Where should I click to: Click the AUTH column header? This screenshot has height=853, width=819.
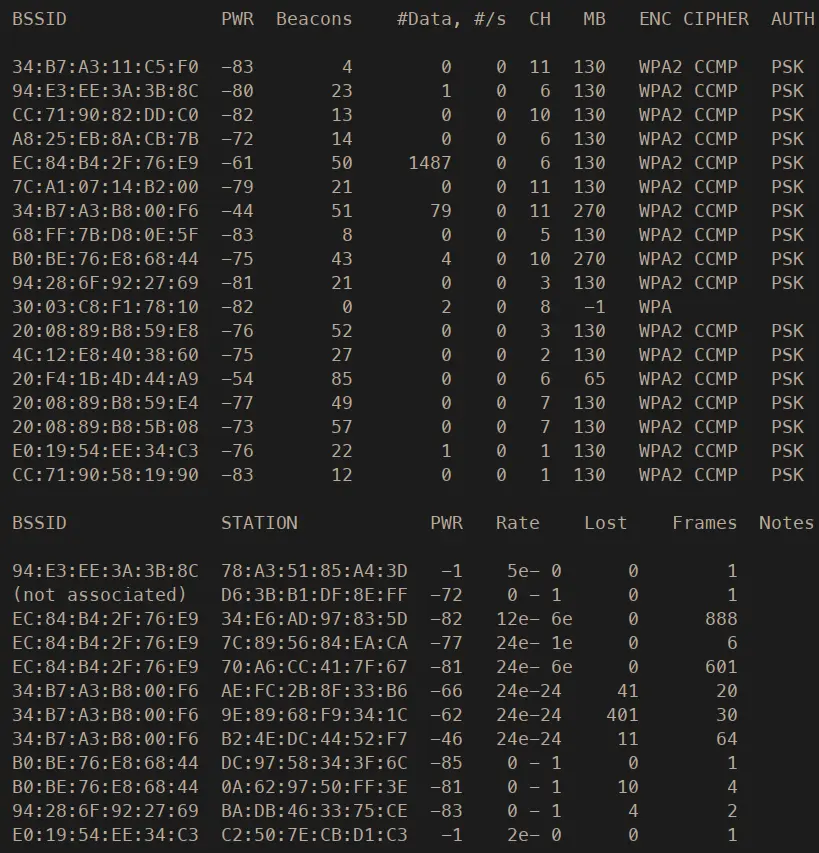pos(792,19)
